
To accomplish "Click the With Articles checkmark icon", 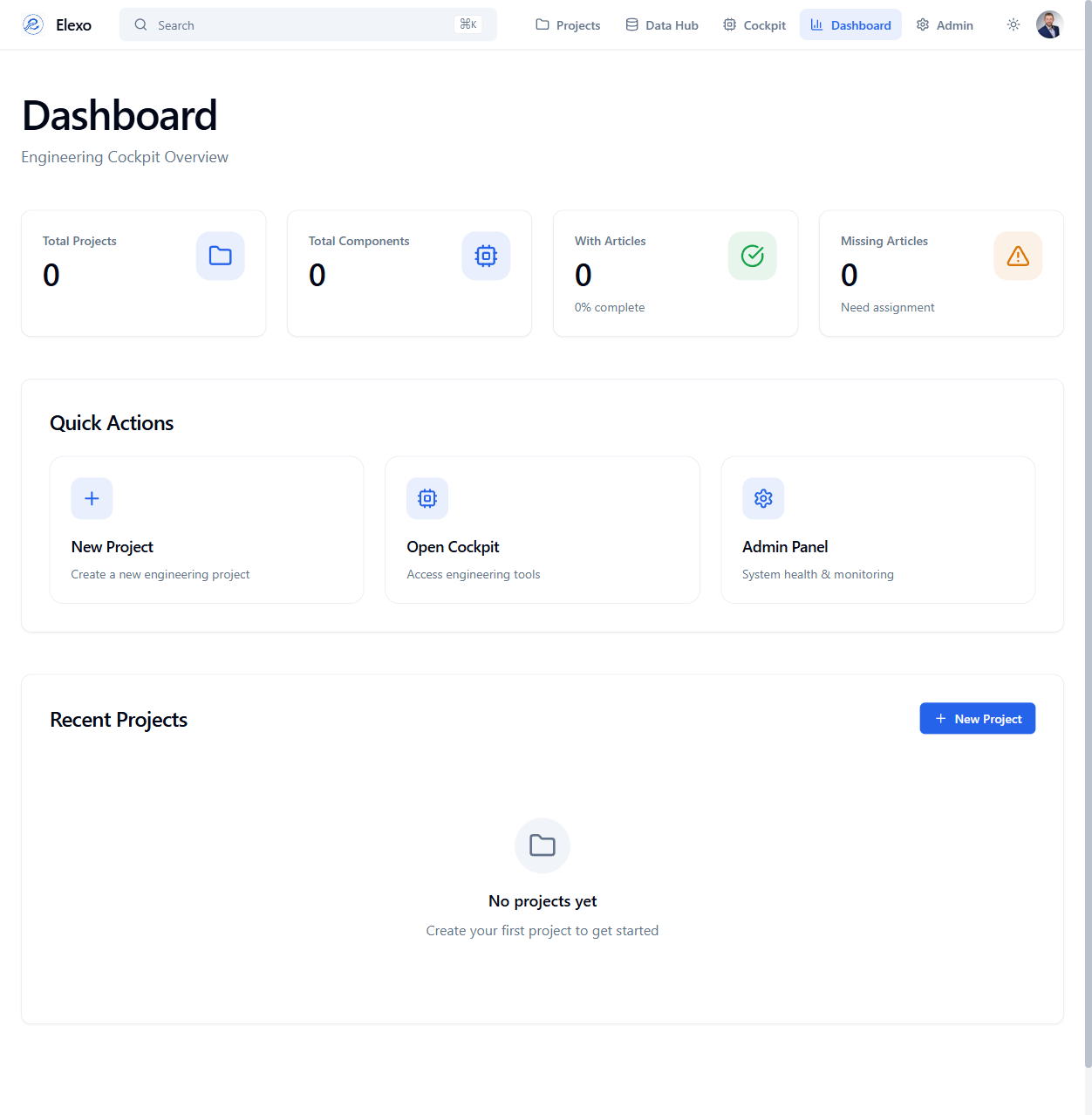I will coord(752,256).
